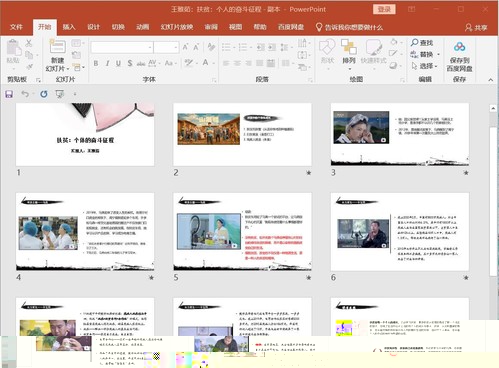Click the Clear All Formatting icon

pos(211,47)
